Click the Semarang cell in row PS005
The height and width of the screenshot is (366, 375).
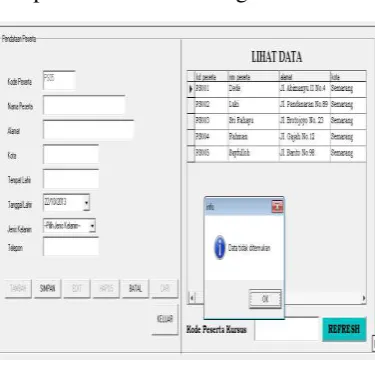348,154
